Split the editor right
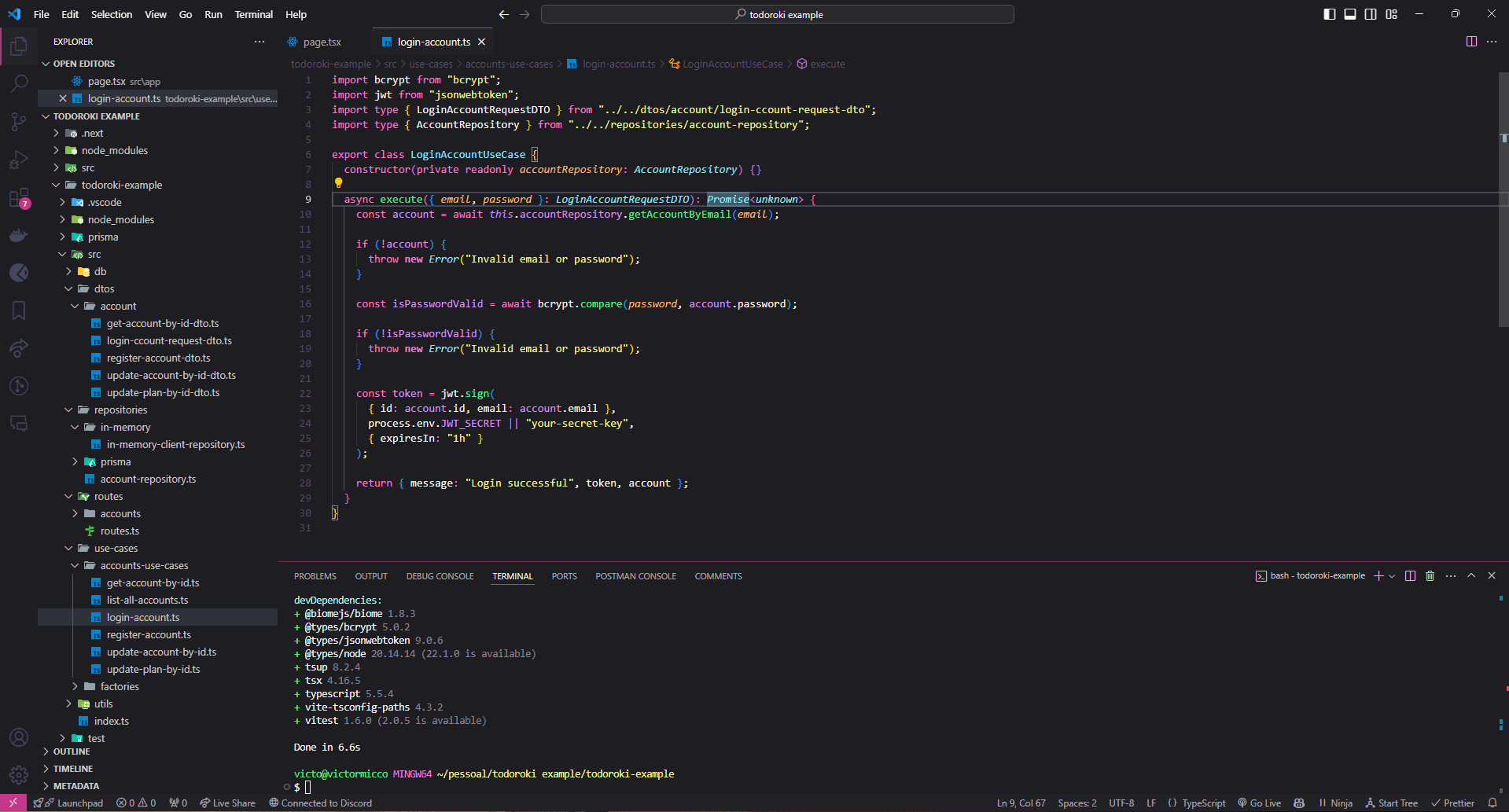Image resolution: width=1509 pixels, height=812 pixels. pyautogui.click(x=1471, y=42)
